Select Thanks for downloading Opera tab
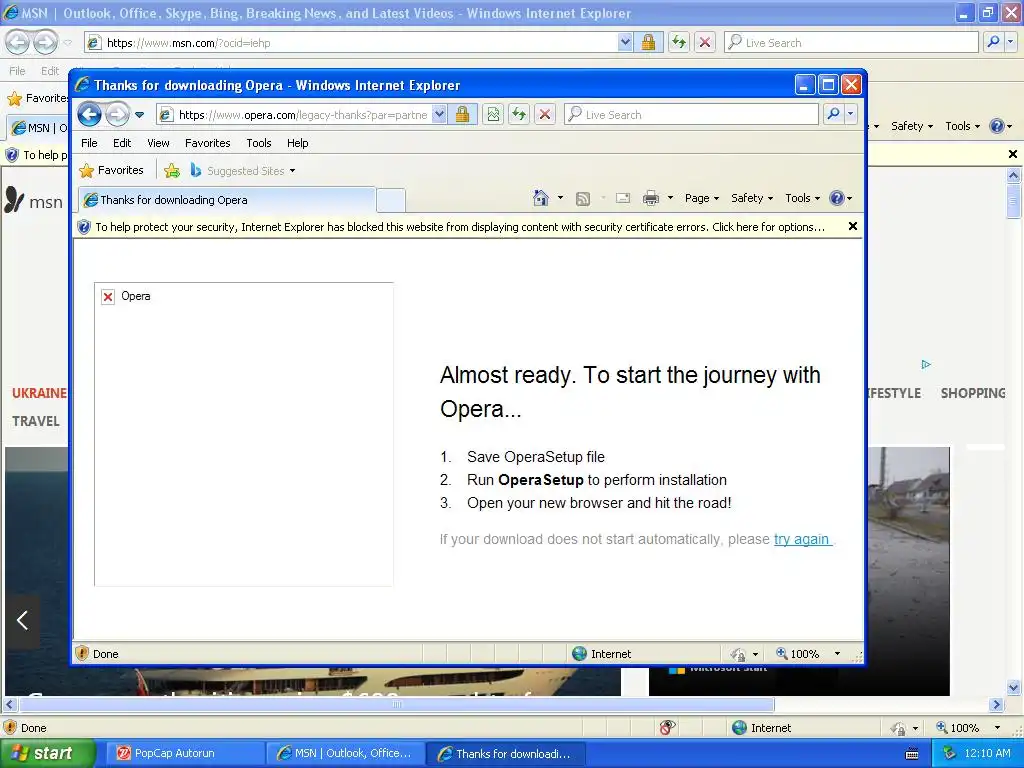 click(x=227, y=200)
